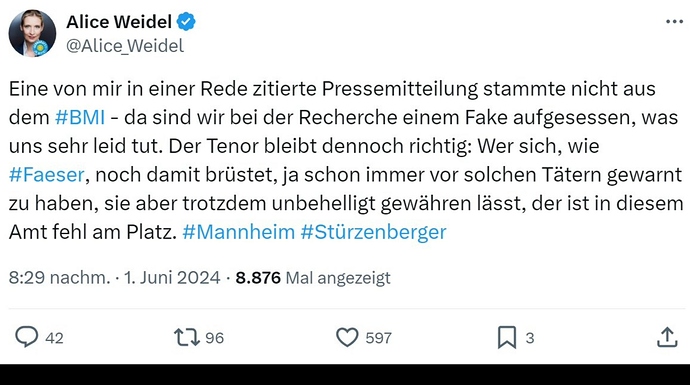Screen dimensions: 690x385
Task: Click the reply count 42
Action: coord(54,338)
